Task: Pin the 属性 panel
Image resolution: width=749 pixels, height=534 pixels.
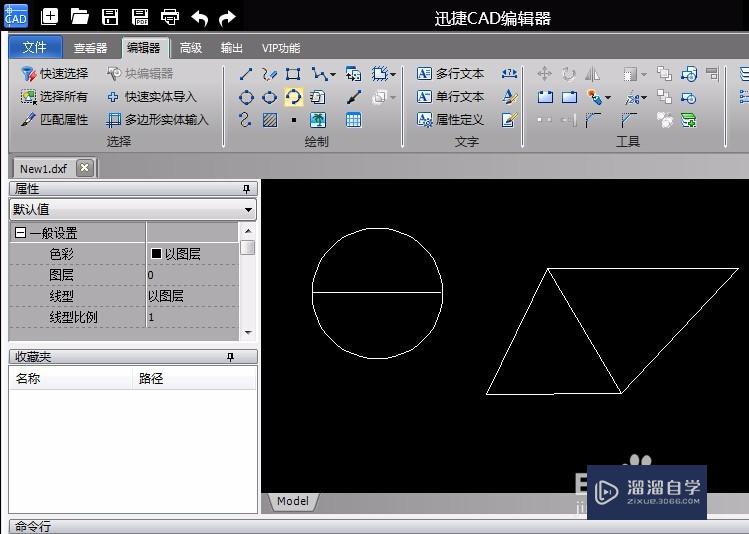Action: pyautogui.click(x=246, y=190)
